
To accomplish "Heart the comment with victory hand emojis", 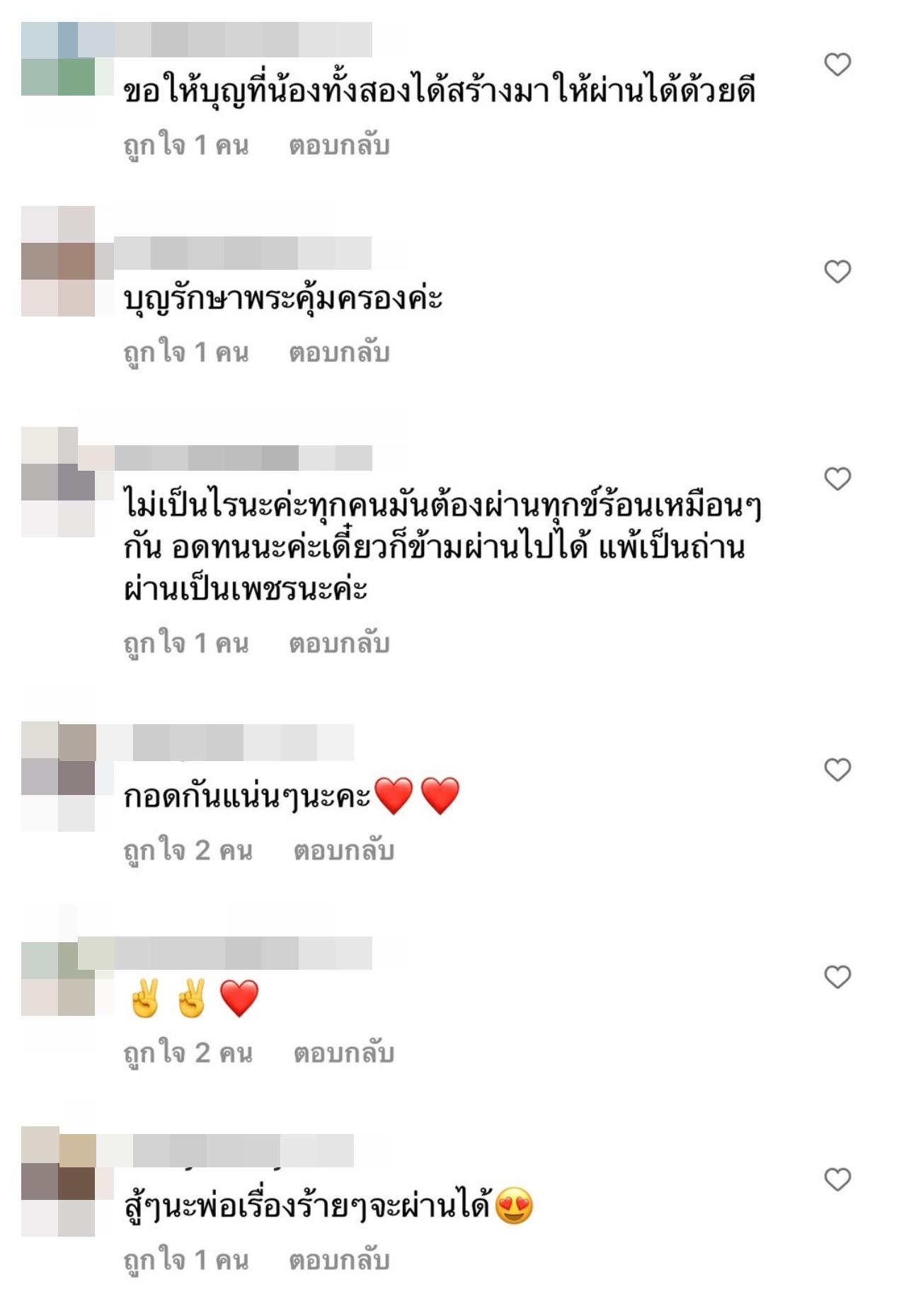I will coord(837,977).
